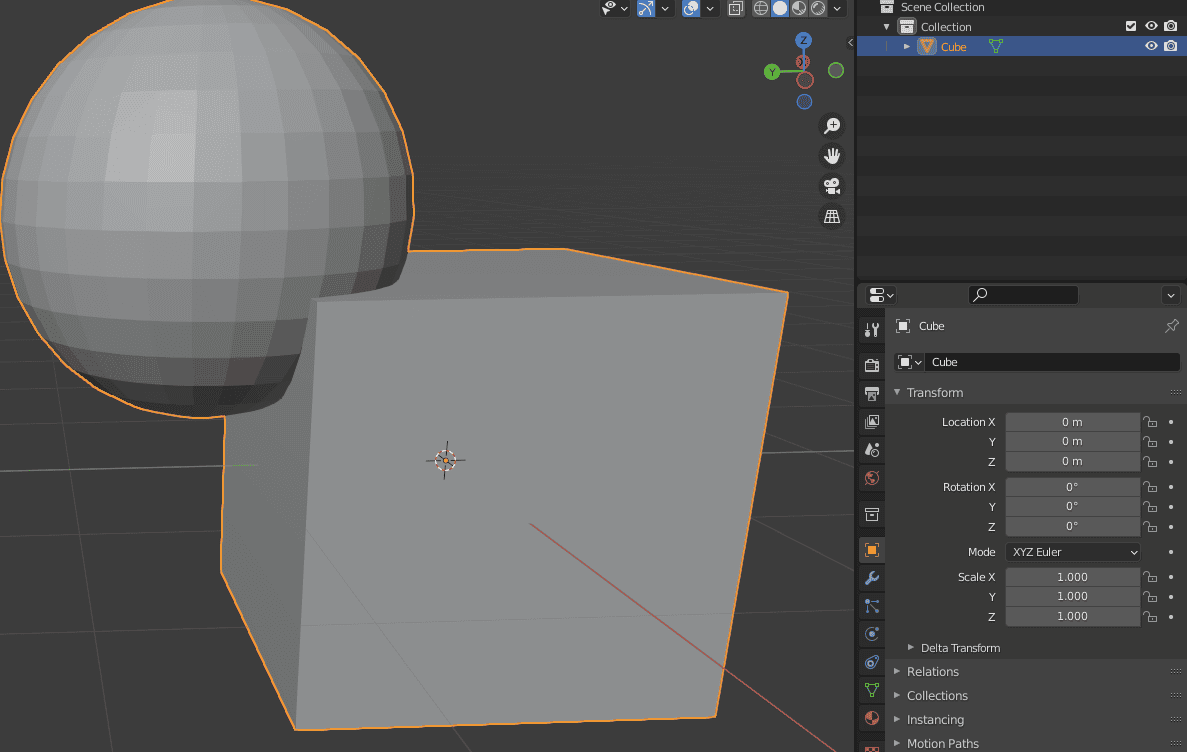
Task: Hide the Cube in the outliner
Action: (1151, 46)
